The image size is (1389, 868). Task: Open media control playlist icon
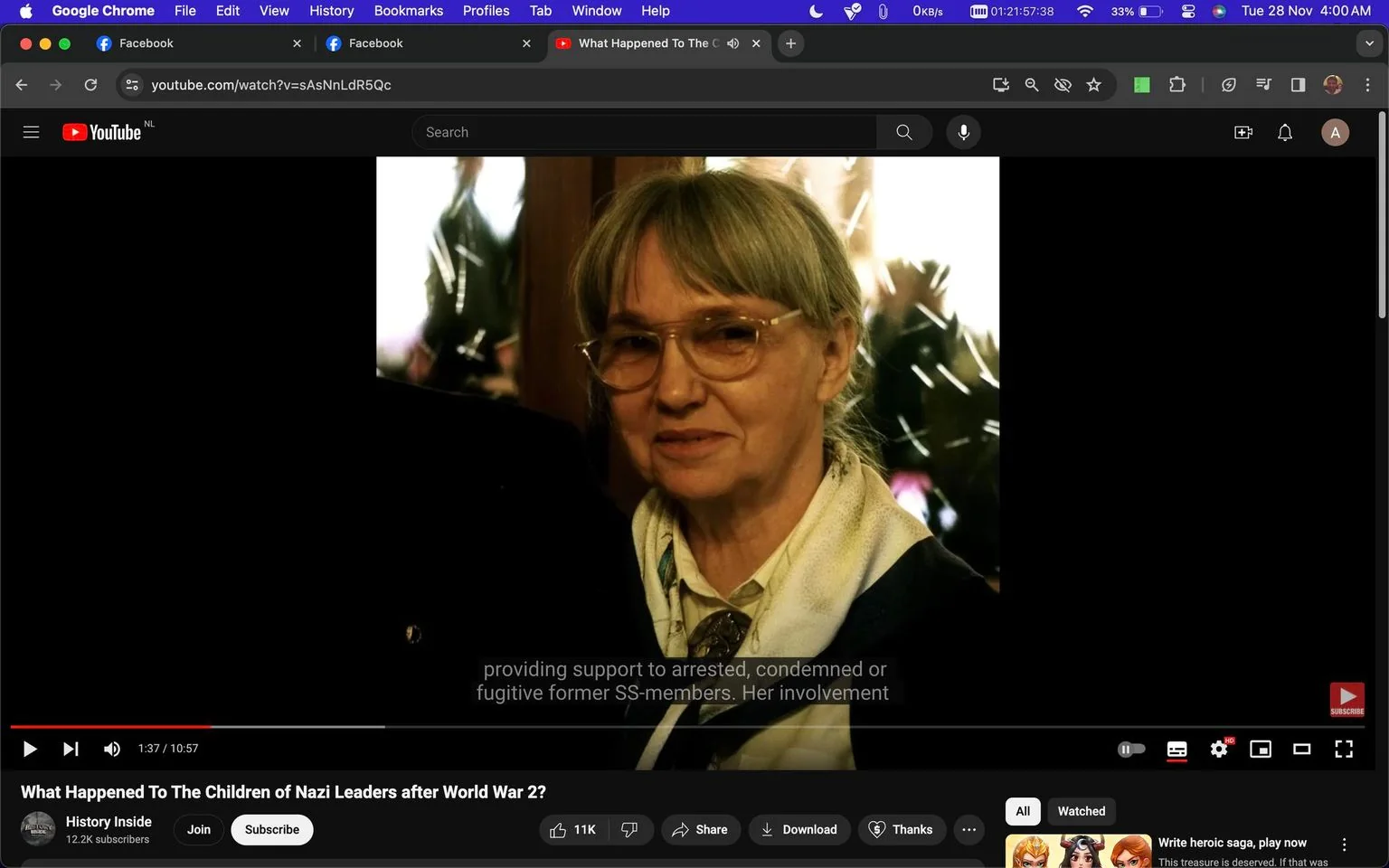pos(1263,85)
